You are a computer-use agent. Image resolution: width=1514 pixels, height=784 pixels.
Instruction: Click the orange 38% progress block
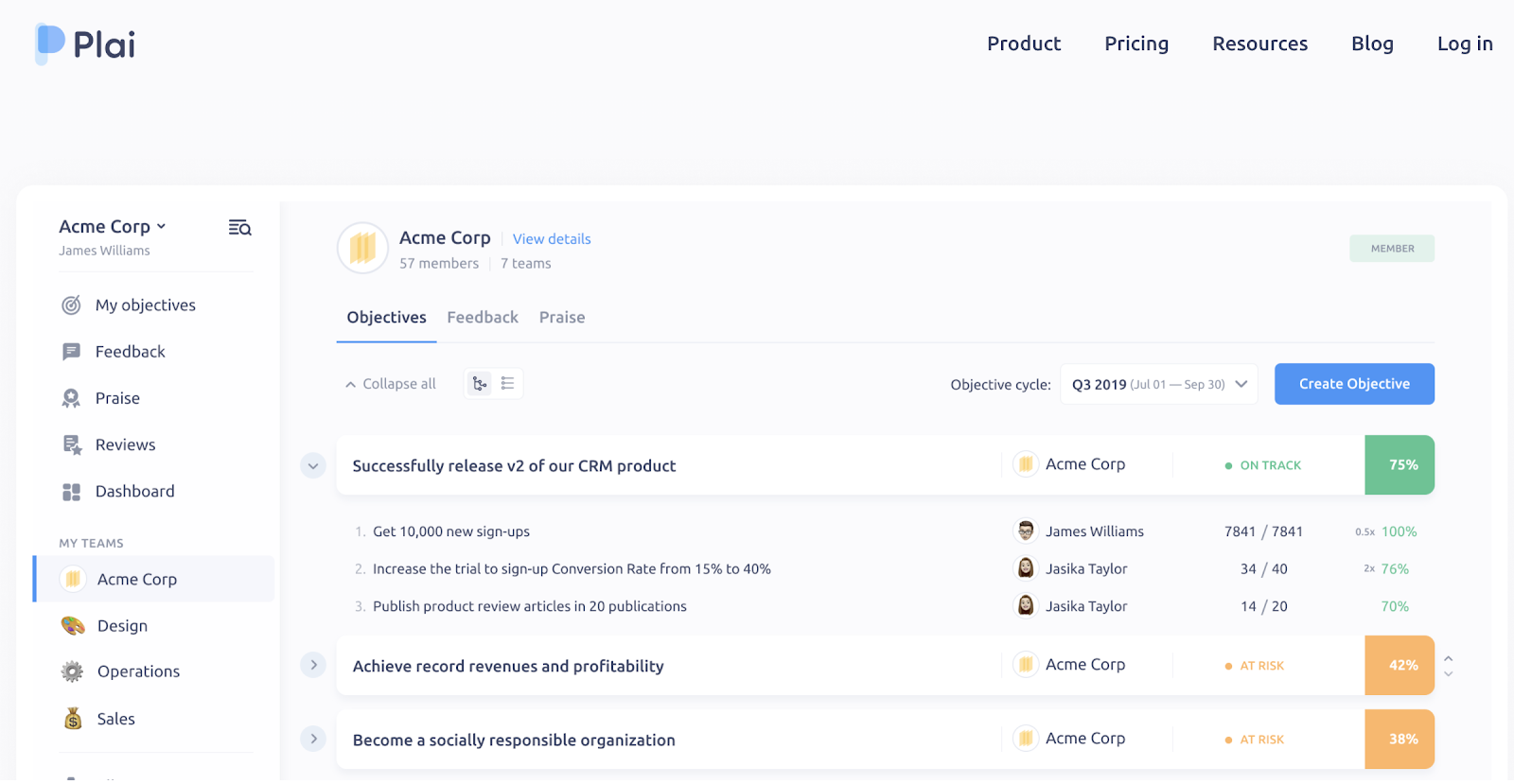point(1400,740)
